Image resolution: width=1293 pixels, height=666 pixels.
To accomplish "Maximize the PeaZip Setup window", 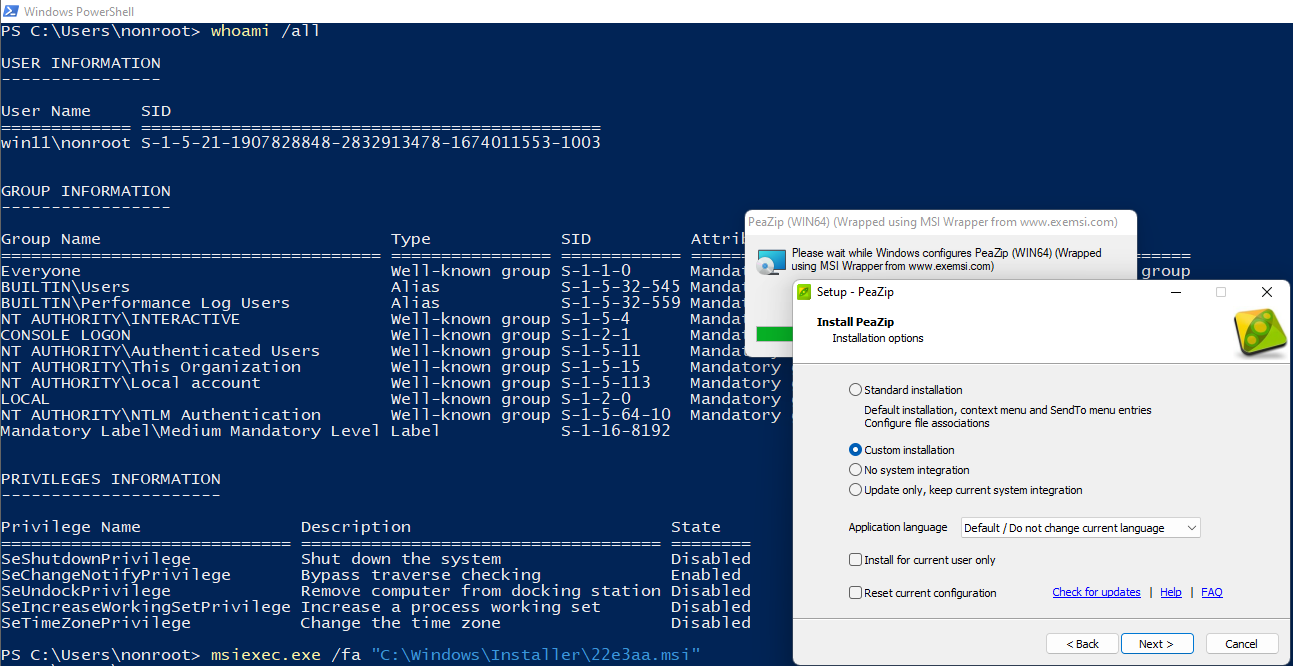I will (x=1220, y=292).
